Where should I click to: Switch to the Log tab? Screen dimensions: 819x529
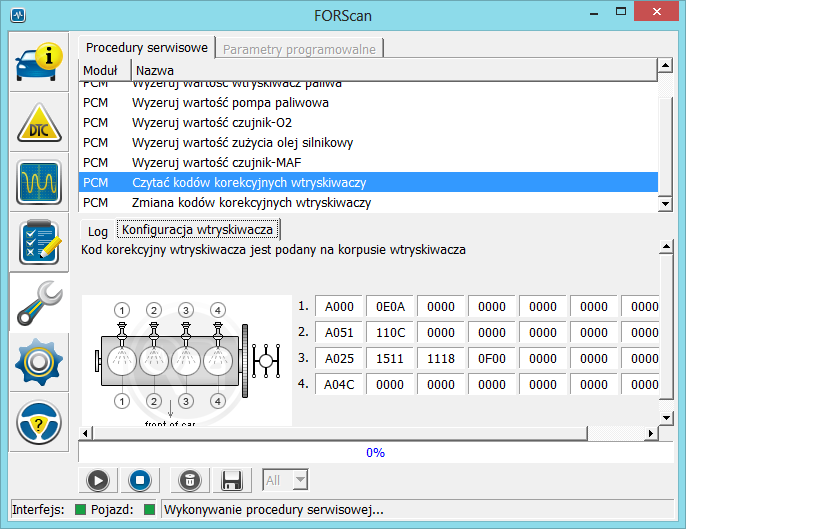click(x=98, y=230)
